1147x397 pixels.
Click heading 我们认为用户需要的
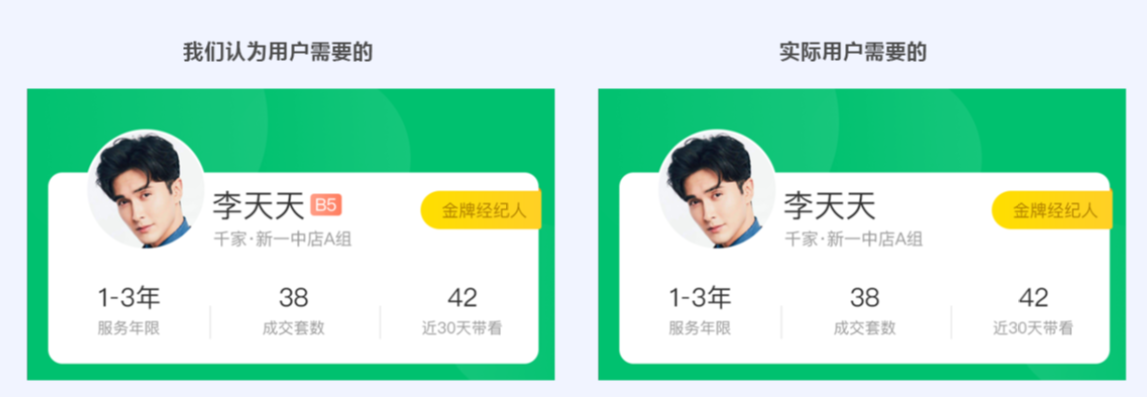tap(278, 53)
